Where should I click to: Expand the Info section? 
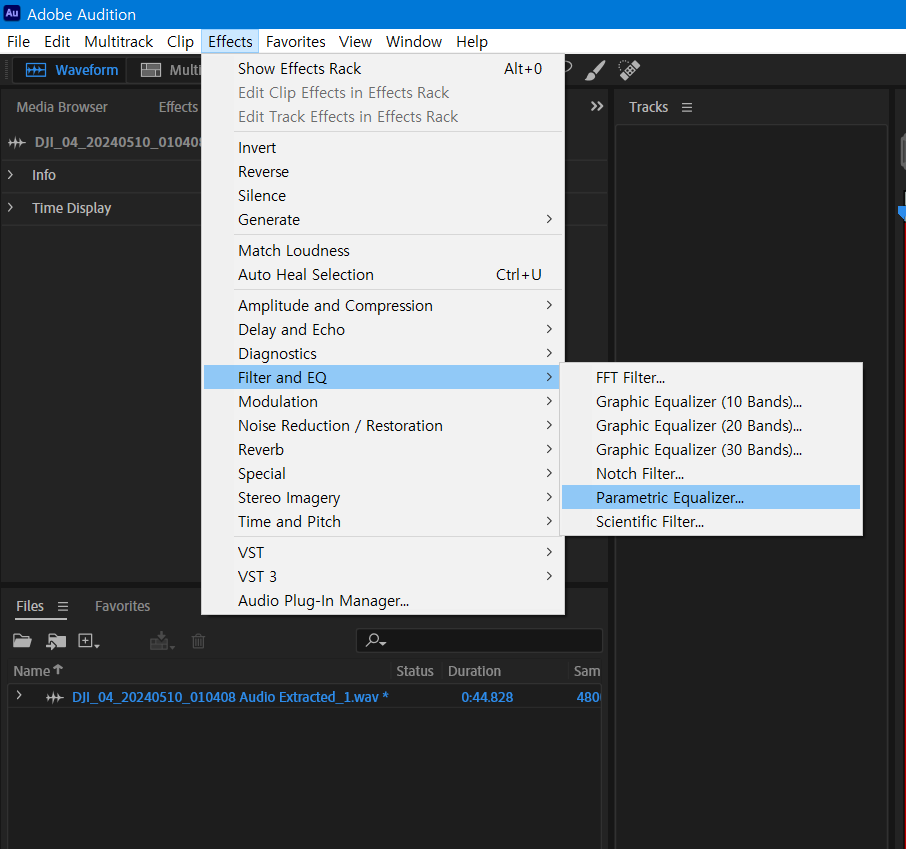pos(10,174)
